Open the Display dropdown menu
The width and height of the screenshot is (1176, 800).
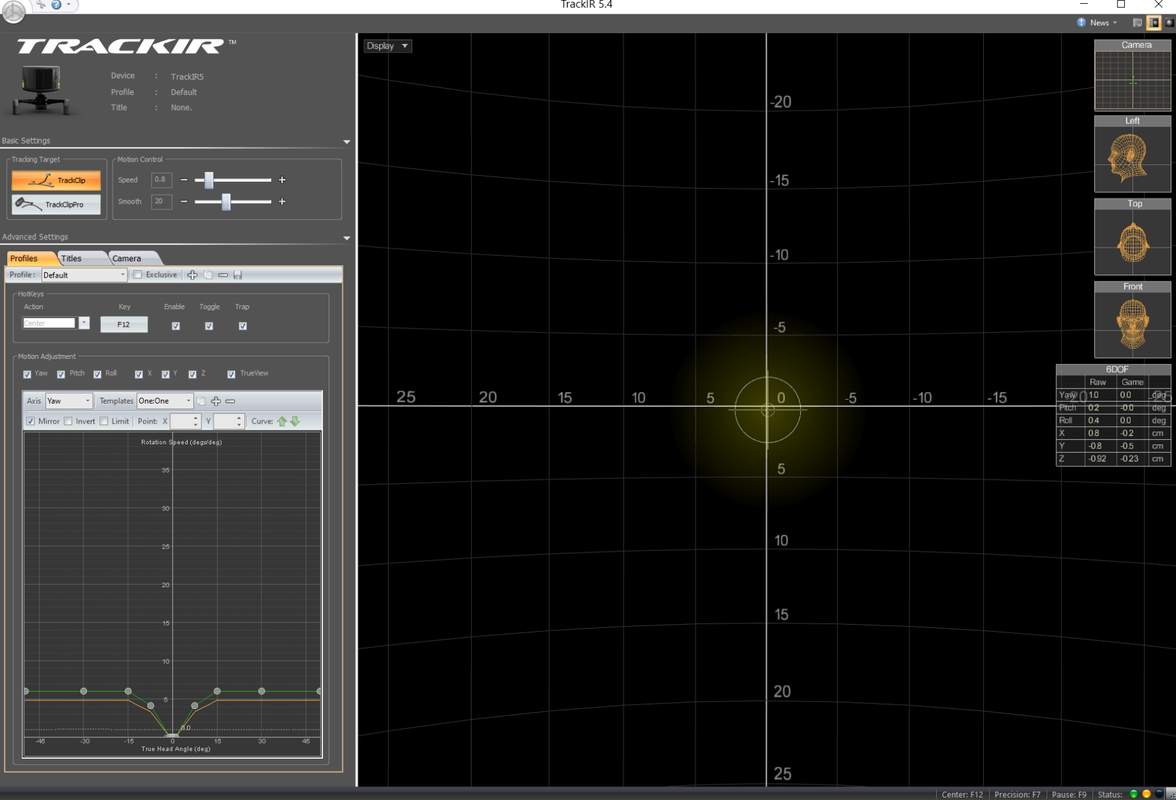point(388,46)
